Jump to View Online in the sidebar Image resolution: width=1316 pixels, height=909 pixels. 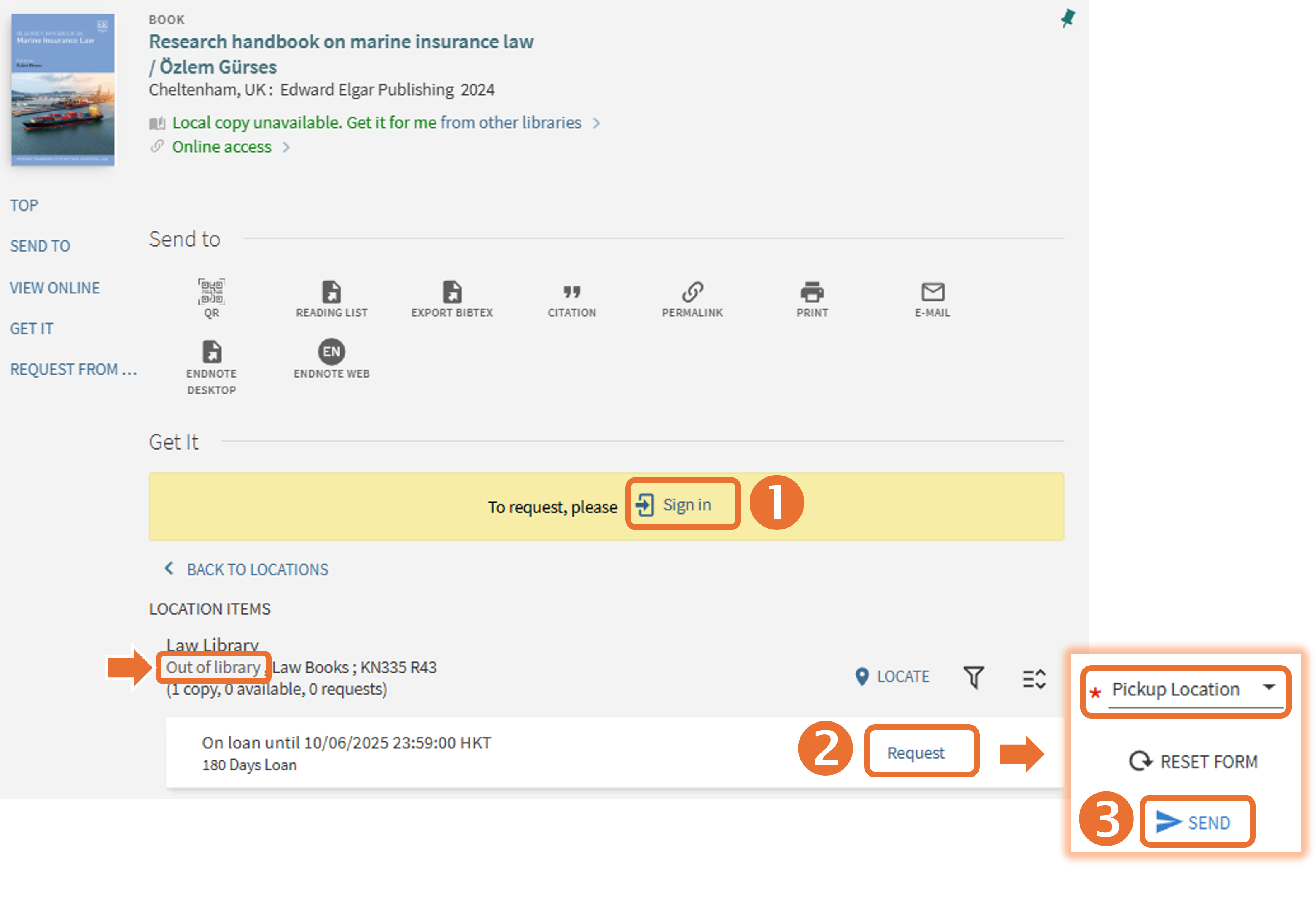point(55,288)
